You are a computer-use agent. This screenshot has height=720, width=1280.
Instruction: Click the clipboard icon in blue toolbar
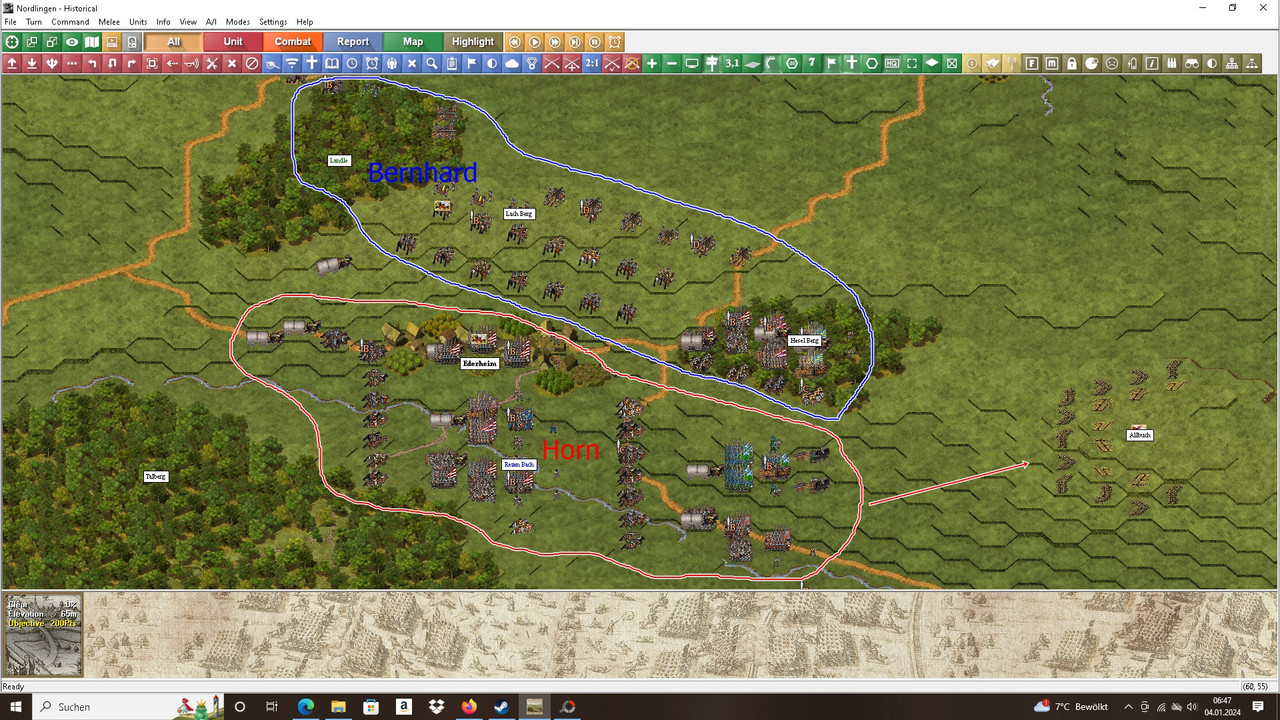(452, 63)
